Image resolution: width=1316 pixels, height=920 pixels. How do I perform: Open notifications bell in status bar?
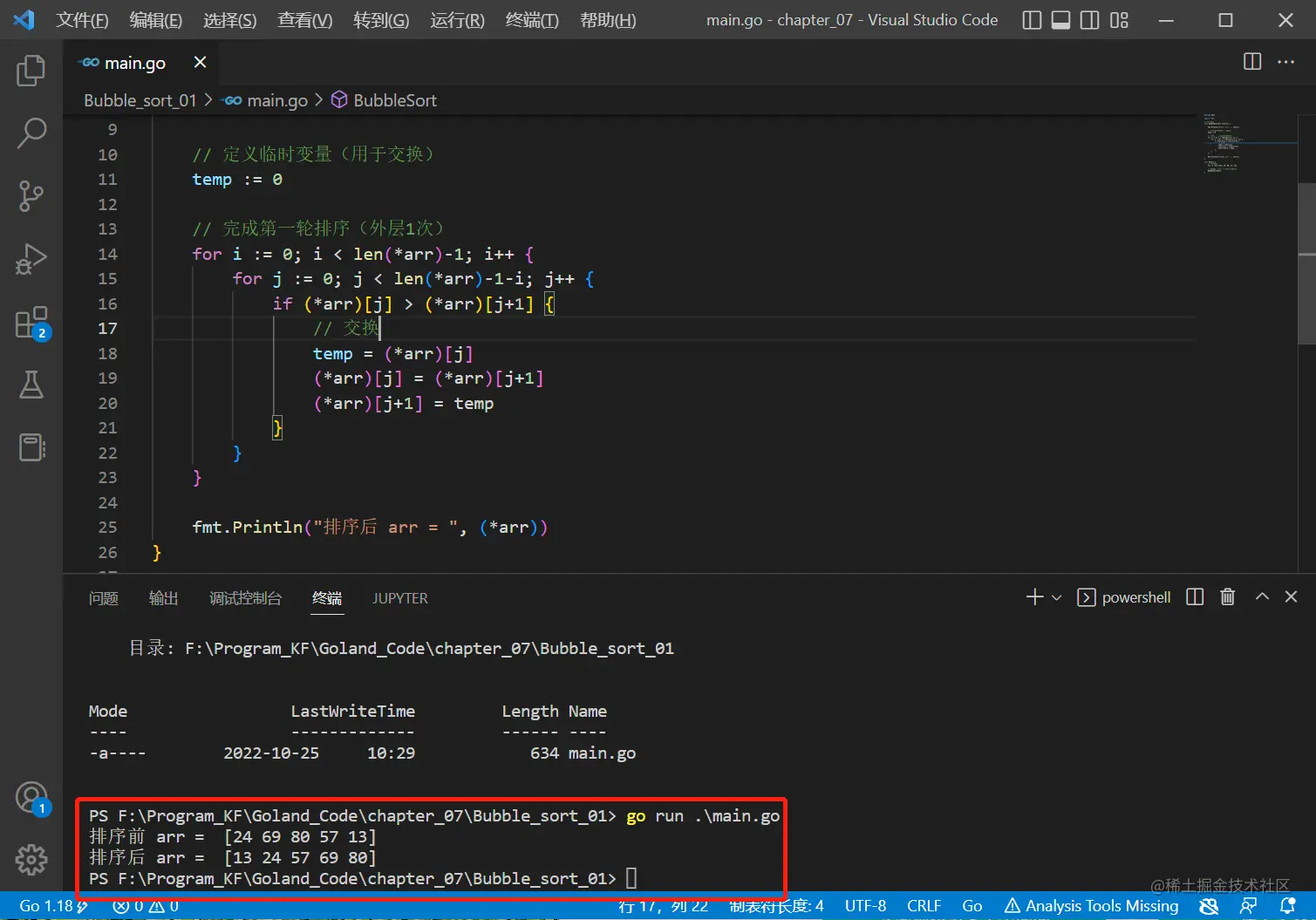pos(1287,906)
